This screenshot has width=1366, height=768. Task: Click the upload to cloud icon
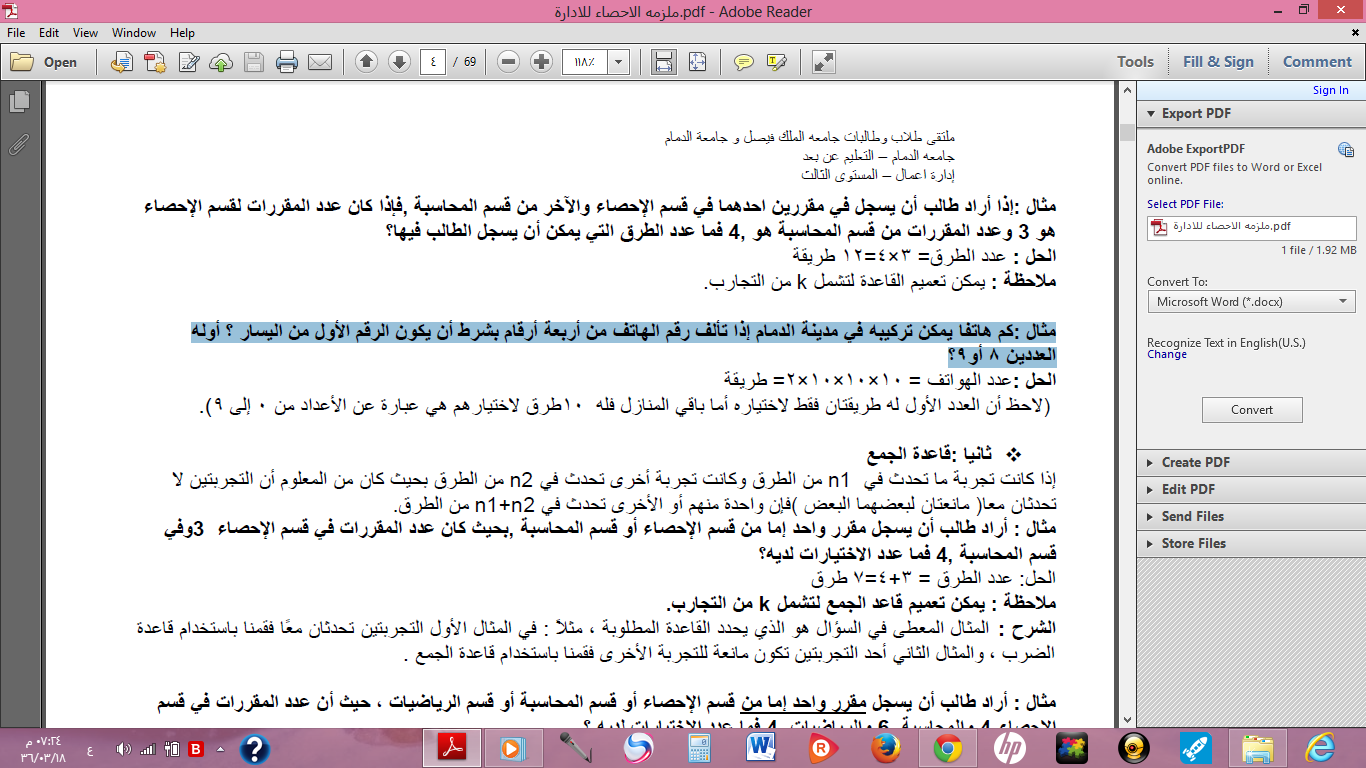[x=221, y=62]
